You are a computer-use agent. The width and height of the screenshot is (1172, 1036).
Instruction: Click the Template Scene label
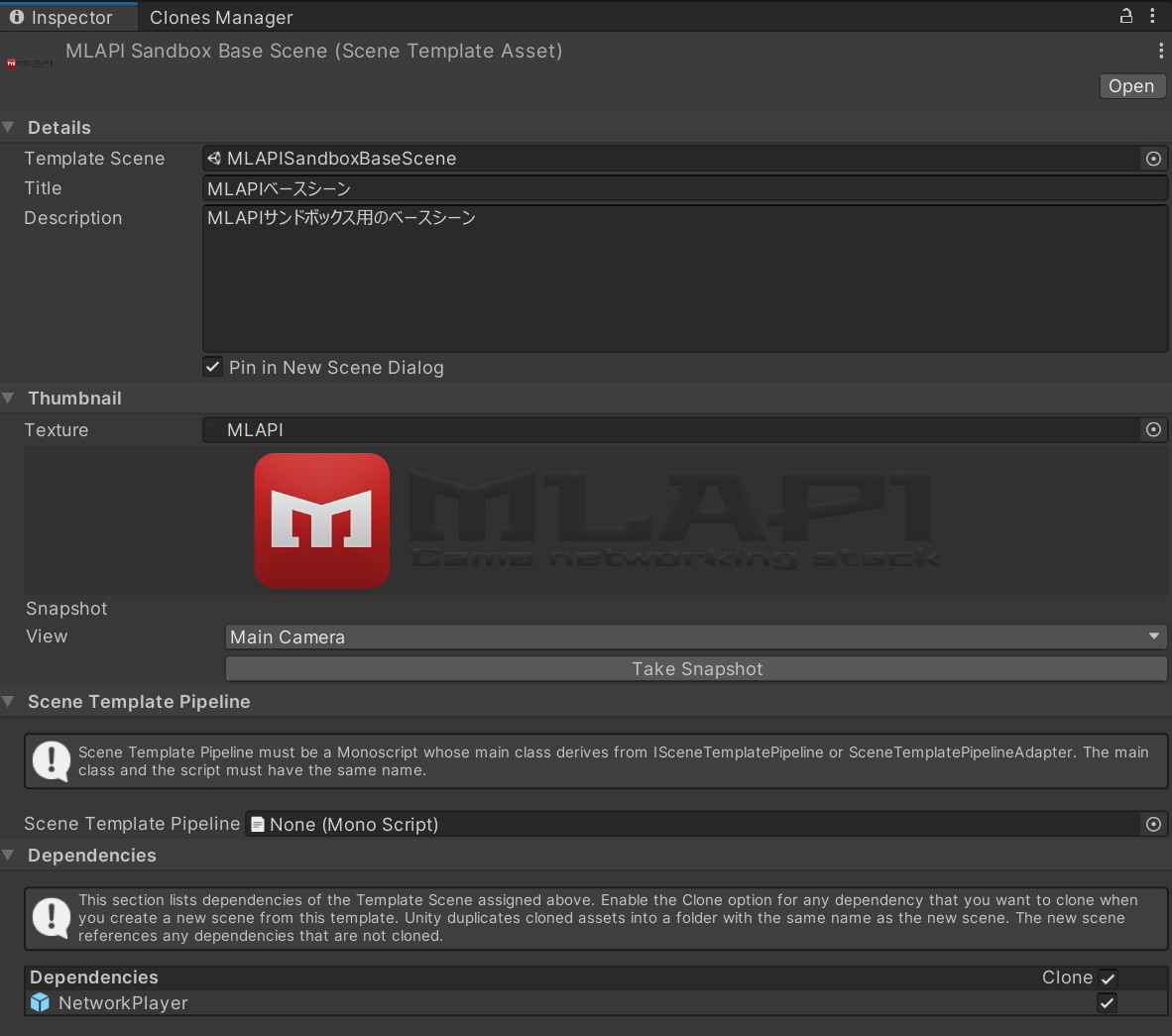click(x=94, y=159)
